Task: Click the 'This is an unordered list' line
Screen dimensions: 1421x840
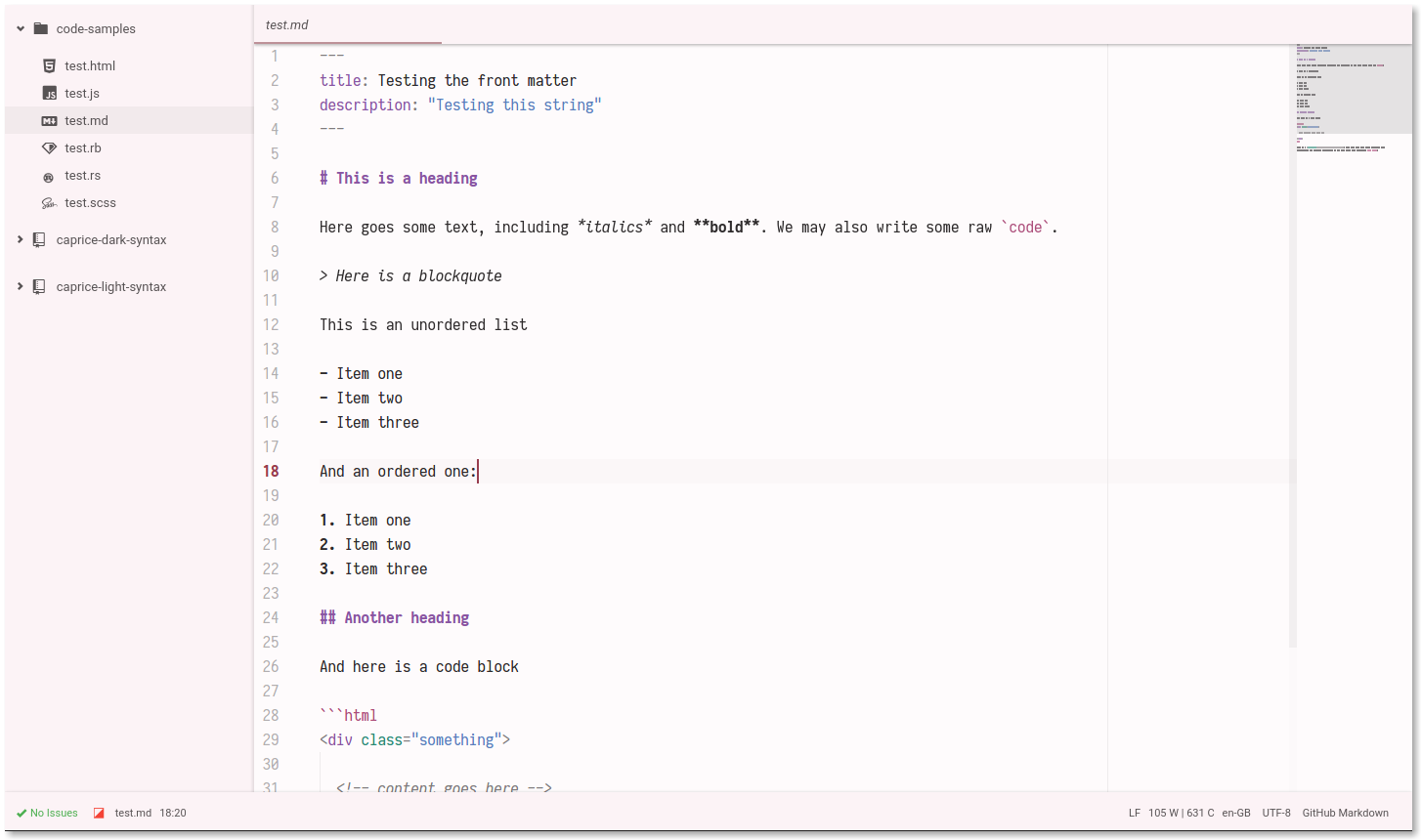Action: (423, 324)
